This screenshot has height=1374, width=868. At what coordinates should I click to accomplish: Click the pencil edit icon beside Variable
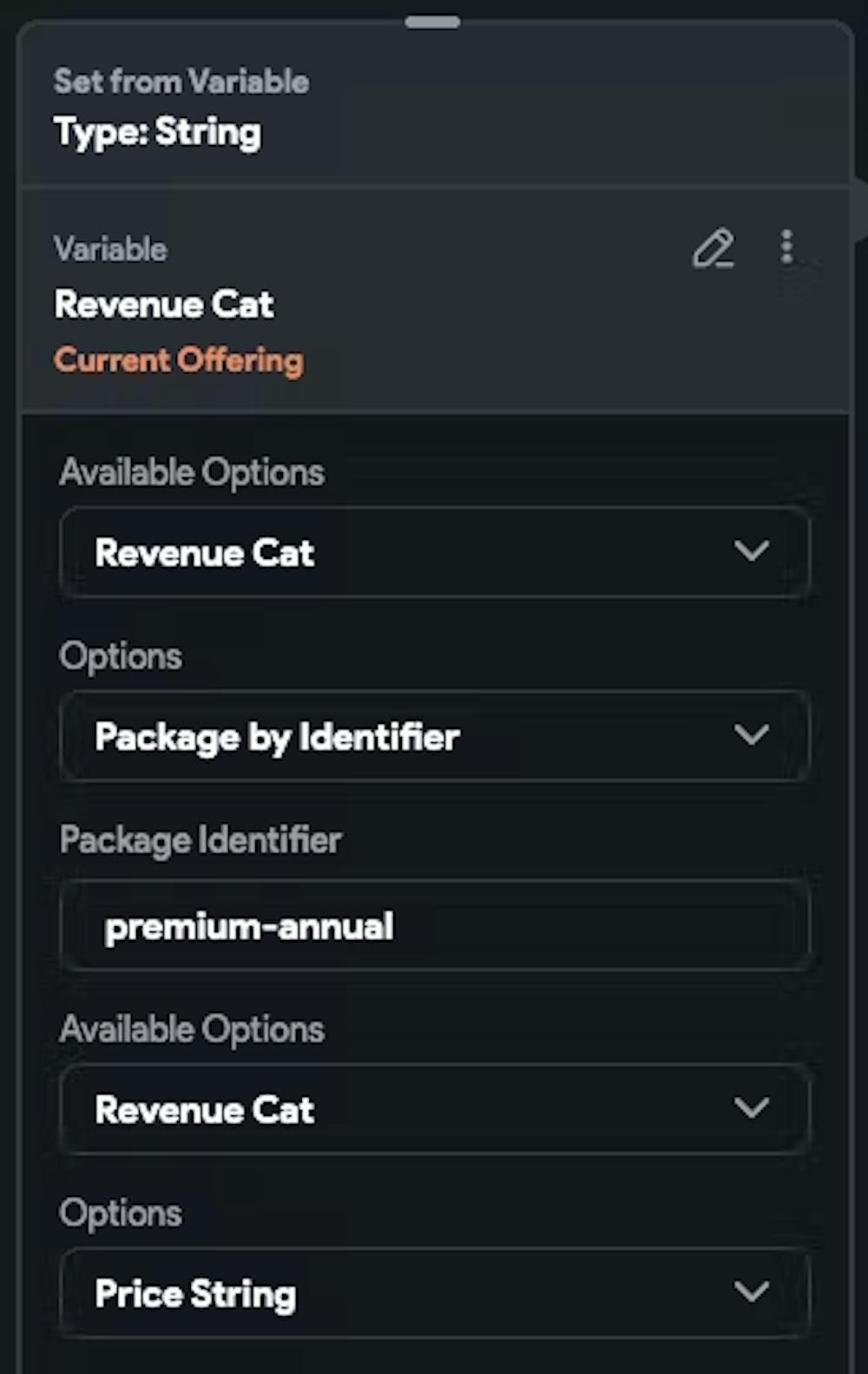[713, 249]
